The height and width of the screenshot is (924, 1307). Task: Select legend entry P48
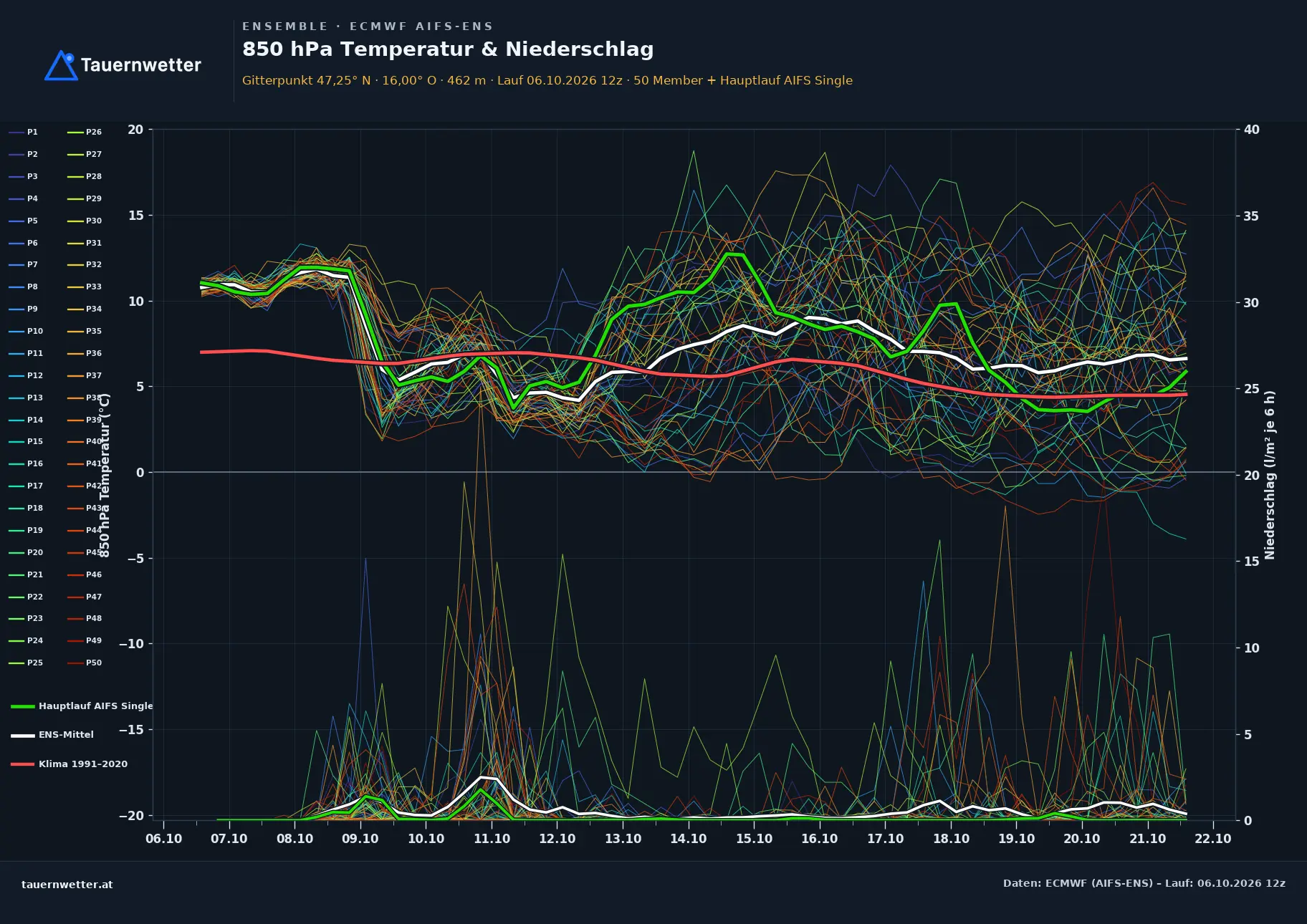point(85,618)
